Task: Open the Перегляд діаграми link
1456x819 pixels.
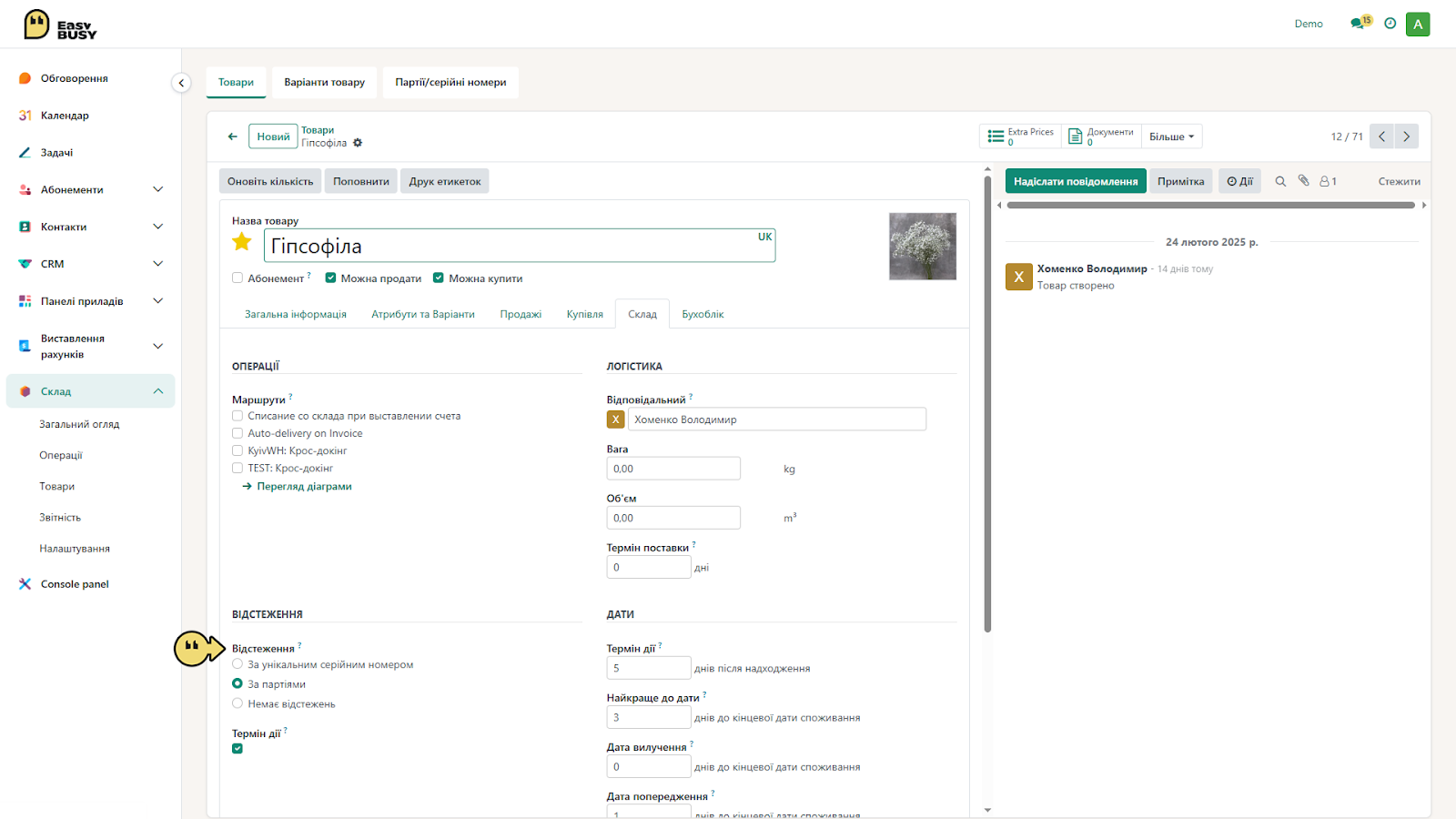Action: (298, 486)
